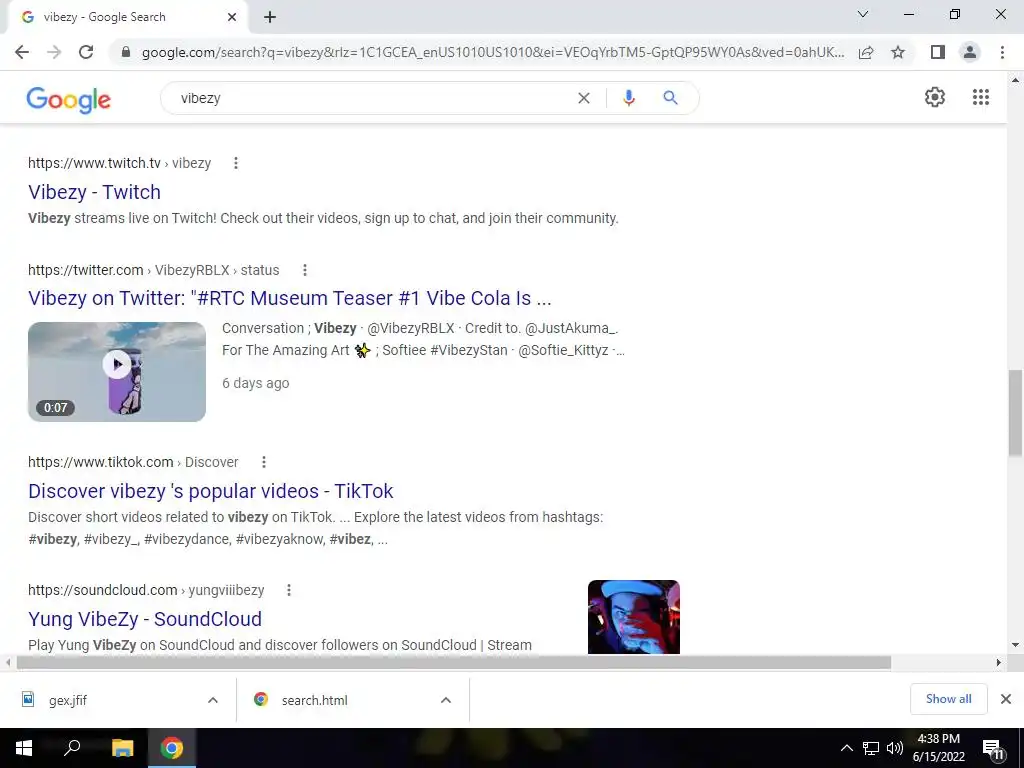Click the tiktok.com › Discover URL text

[133, 462]
